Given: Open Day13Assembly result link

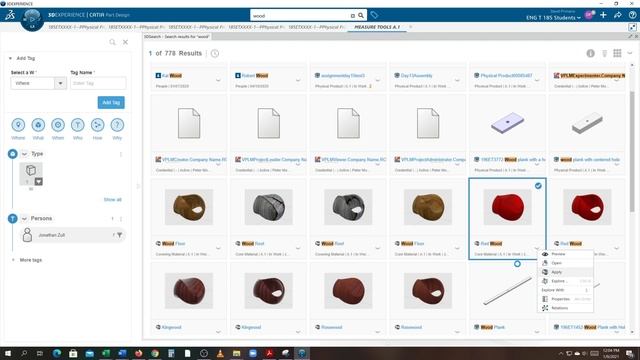Looking at the screenshot, I should click(x=416, y=76).
